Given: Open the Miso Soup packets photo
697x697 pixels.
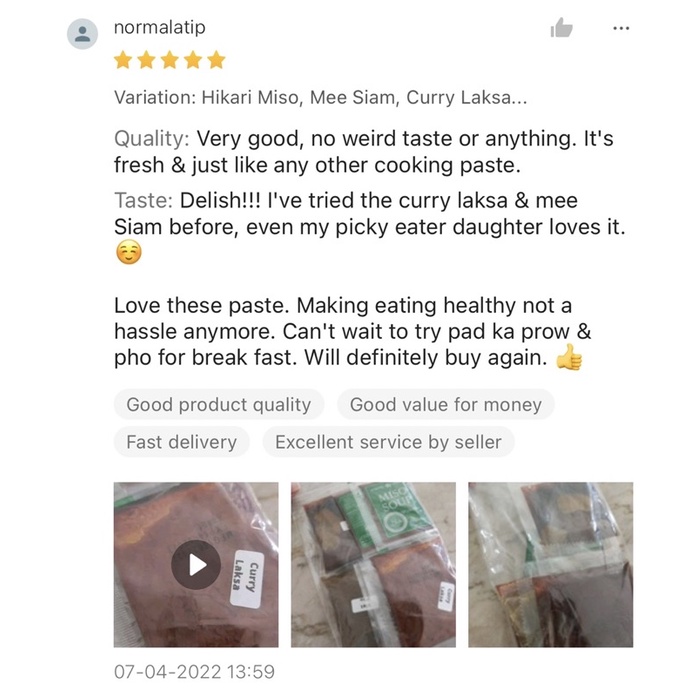Looking at the screenshot, I should [373, 565].
